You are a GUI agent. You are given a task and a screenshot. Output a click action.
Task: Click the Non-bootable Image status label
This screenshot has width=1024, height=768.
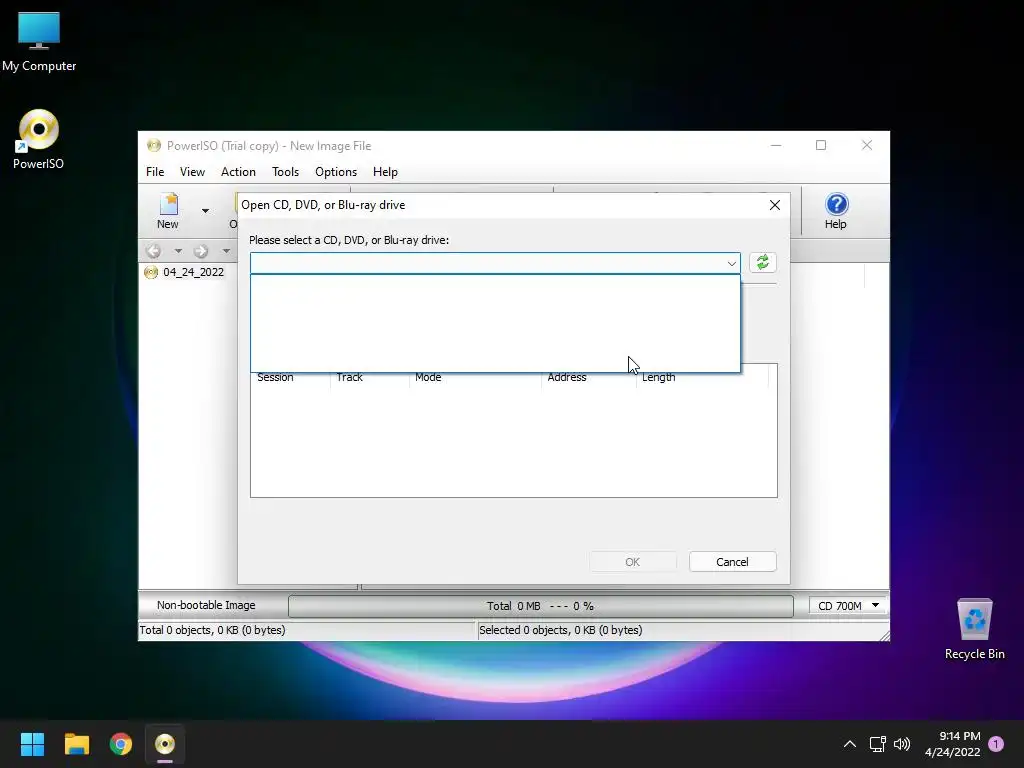[206, 605]
